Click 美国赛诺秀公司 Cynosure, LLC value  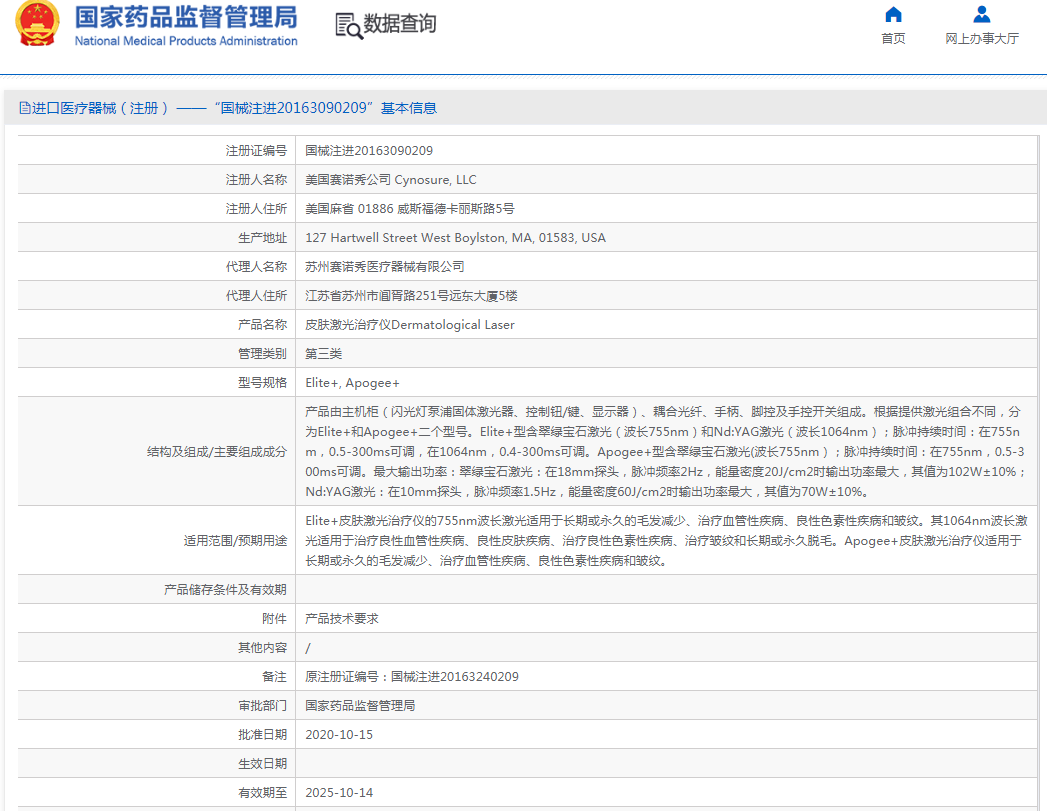pyautogui.click(x=391, y=180)
